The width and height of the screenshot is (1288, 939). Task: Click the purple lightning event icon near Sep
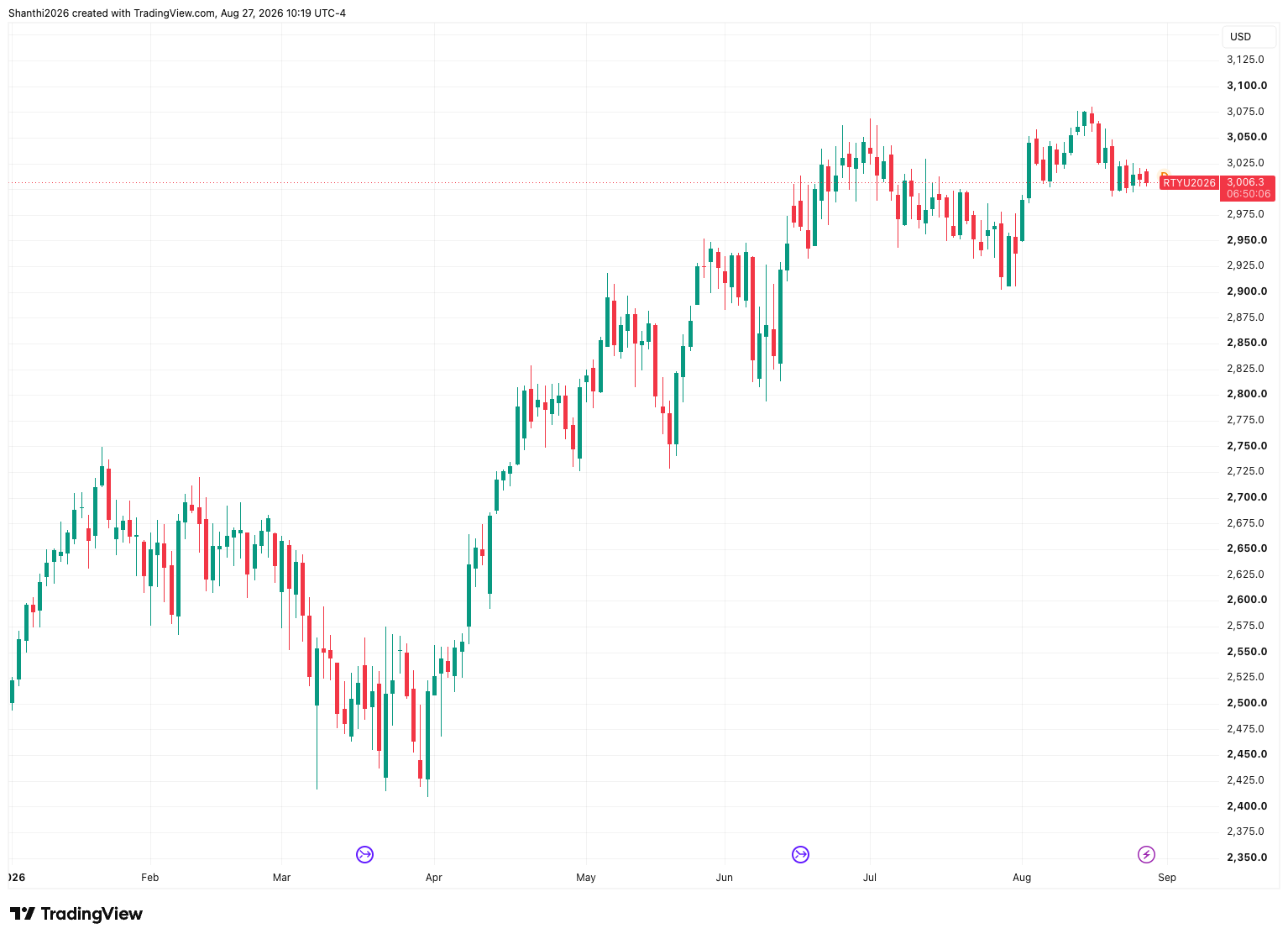click(x=1146, y=854)
